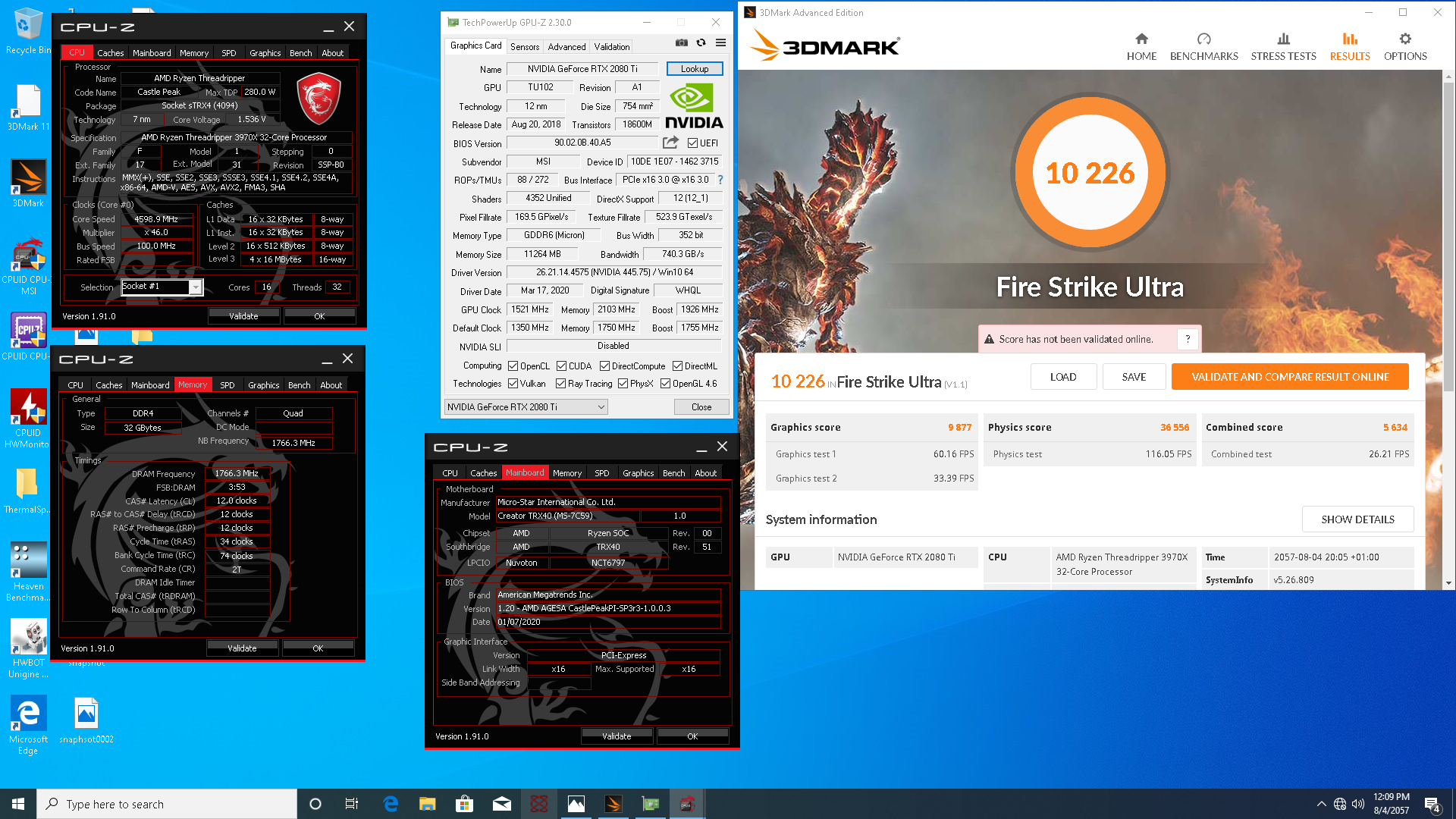Open 3DMark RESULTS section

[x=1350, y=47]
